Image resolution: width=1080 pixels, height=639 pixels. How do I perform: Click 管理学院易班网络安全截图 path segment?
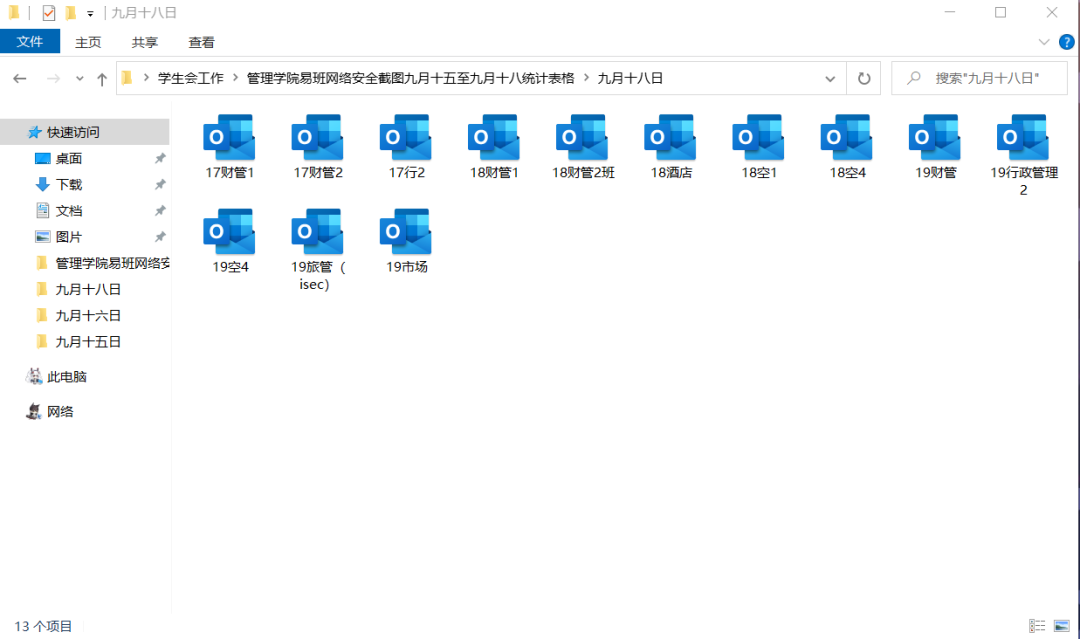point(411,78)
